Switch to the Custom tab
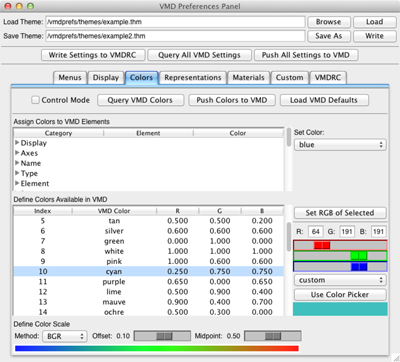Viewport: 400px width, 362px height. pyautogui.click(x=289, y=78)
